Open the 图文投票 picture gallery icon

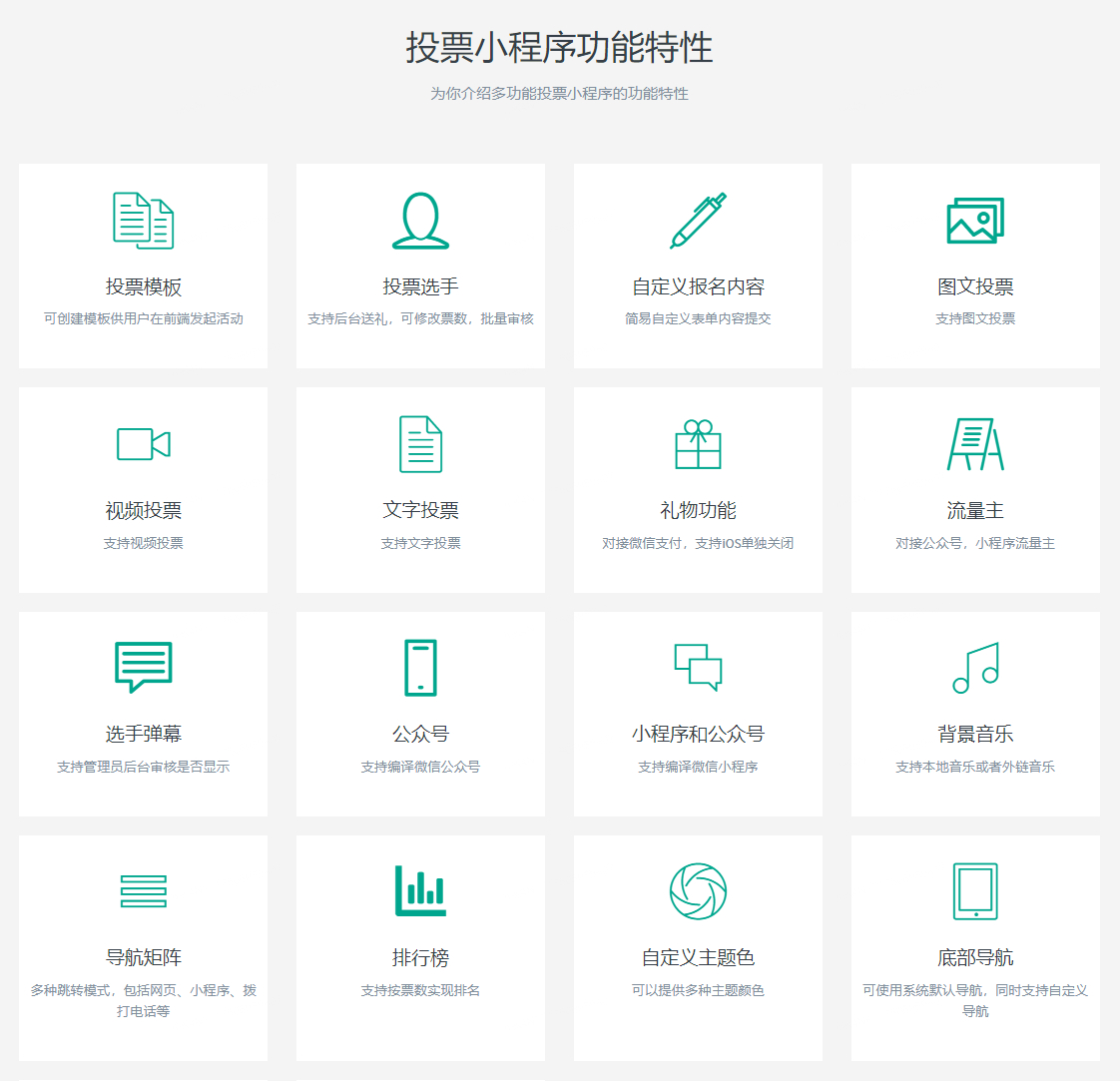[x=975, y=221]
